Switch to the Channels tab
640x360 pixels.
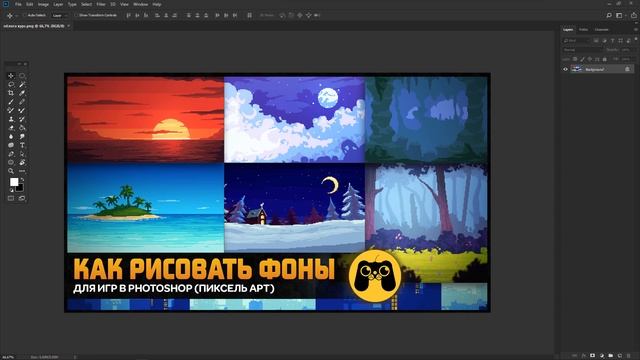(602, 29)
